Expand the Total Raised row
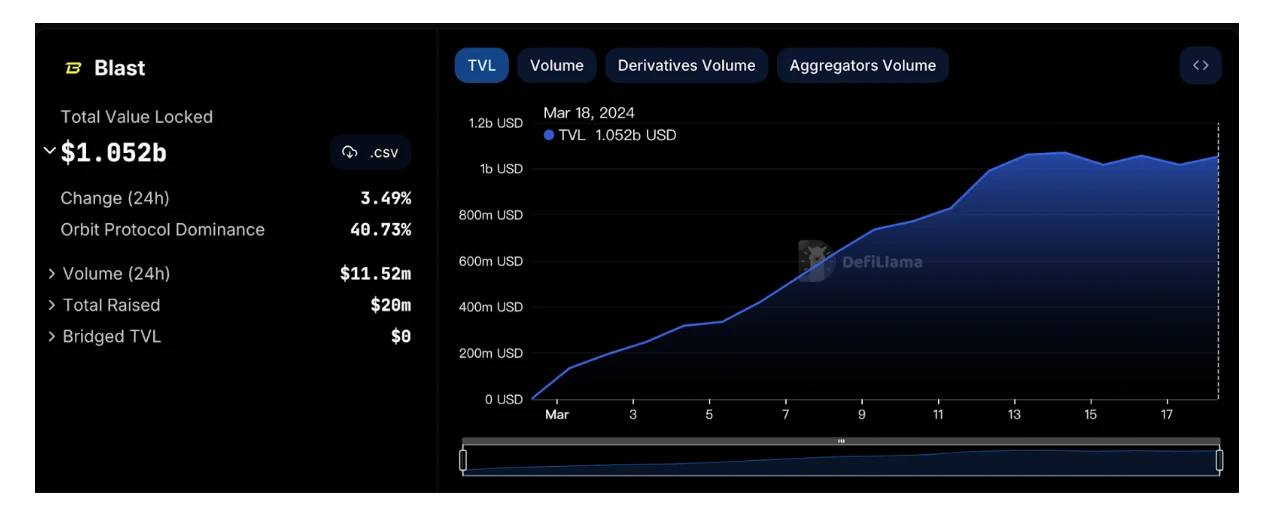The height and width of the screenshot is (512, 1266). tap(52, 305)
